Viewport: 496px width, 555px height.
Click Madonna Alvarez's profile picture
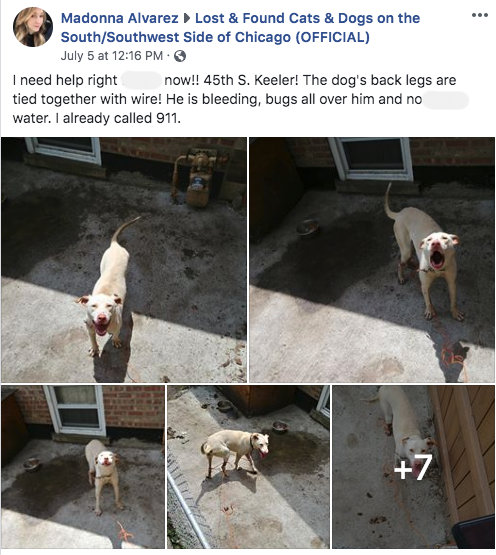pos(33,27)
